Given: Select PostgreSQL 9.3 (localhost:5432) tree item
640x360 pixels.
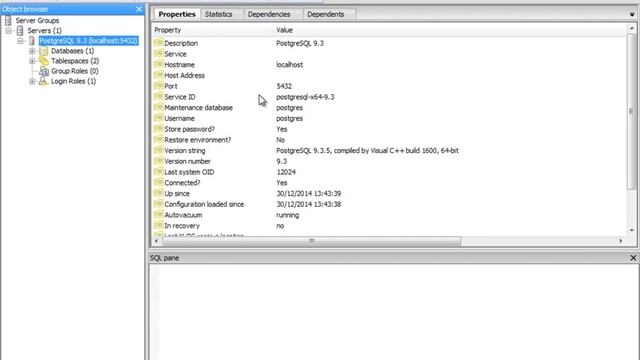Looking at the screenshot, I should pos(88,41).
